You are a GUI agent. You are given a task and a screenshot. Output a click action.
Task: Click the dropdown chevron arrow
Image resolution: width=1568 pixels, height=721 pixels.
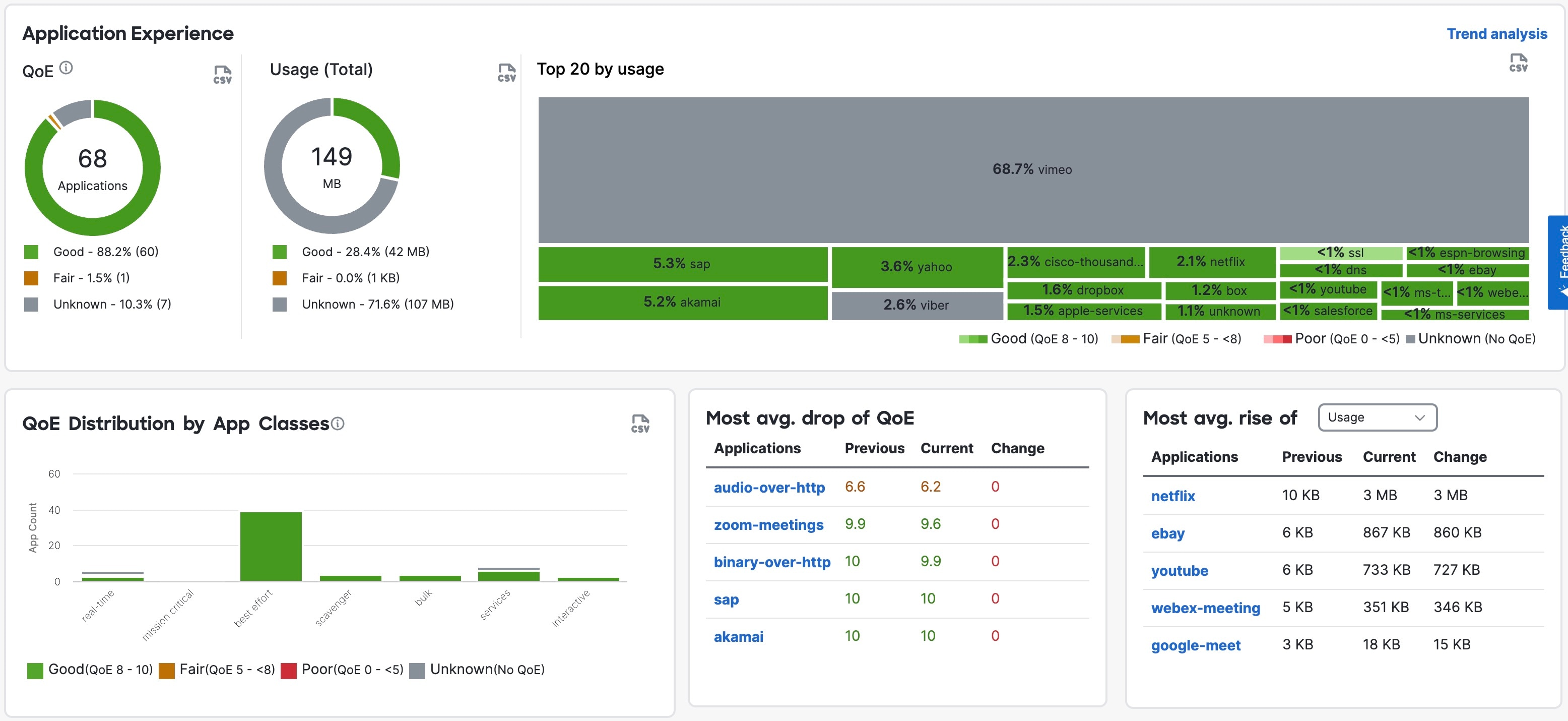click(x=1419, y=418)
